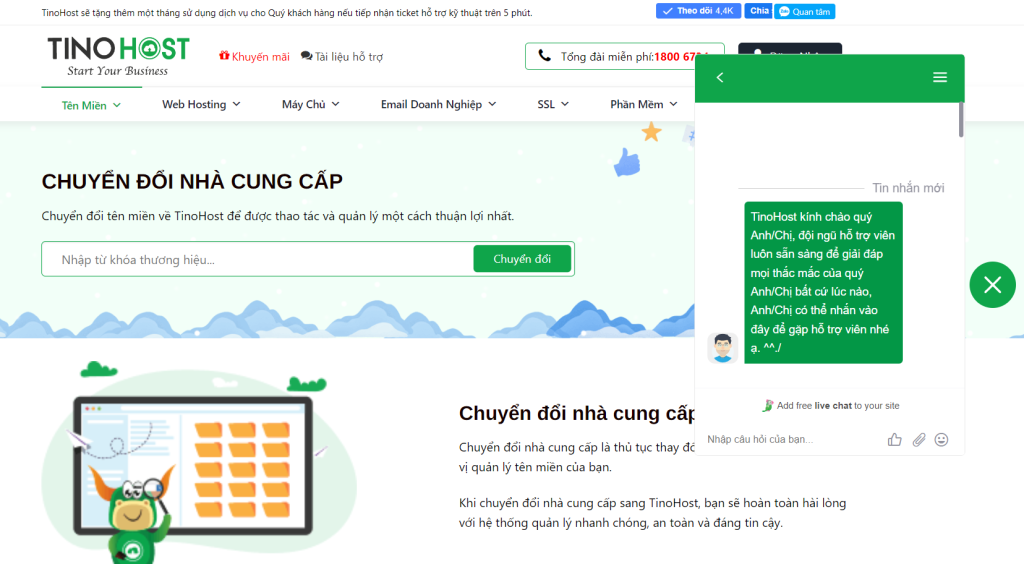The height and width of the screenshot is (564, 1024).
Task: Expand the Web Hosting dropdown chevron
Action: pyautogui.click(x=236, y=104)
